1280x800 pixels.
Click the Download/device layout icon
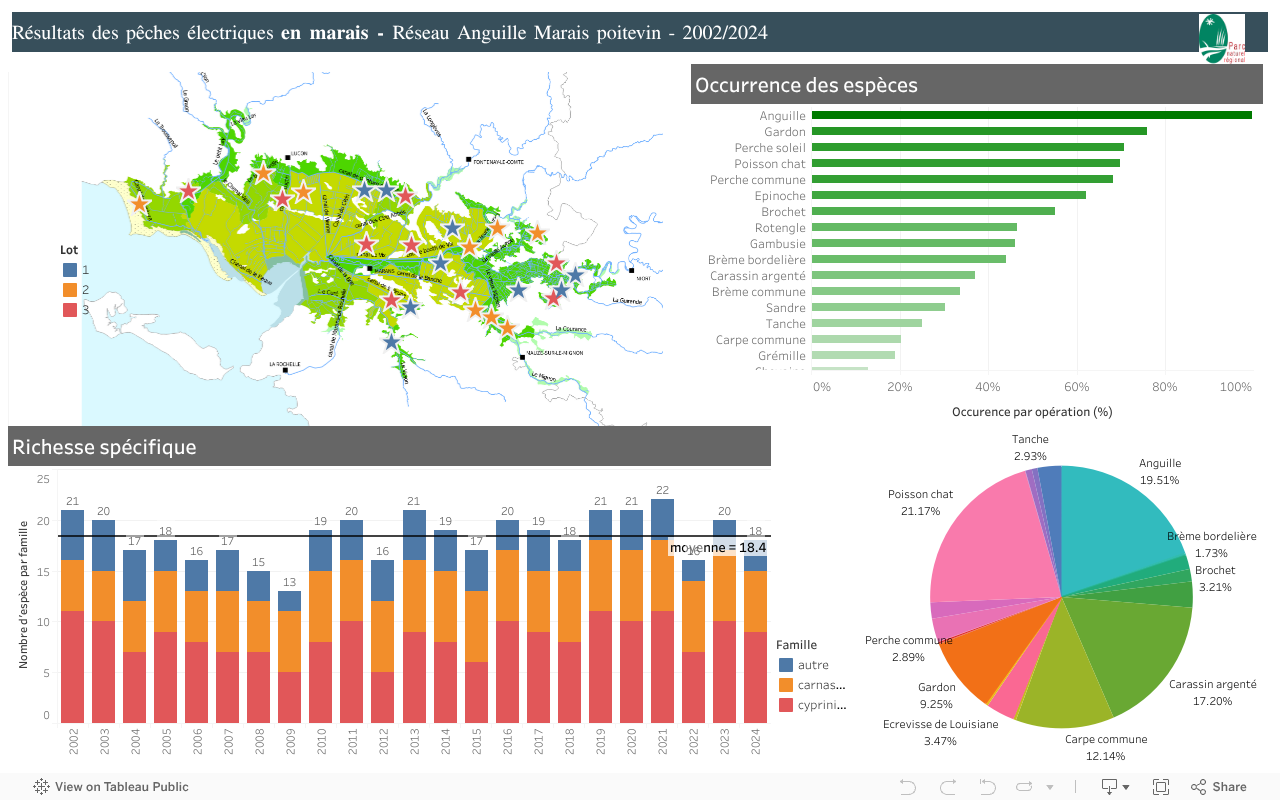coord(1108,787)
